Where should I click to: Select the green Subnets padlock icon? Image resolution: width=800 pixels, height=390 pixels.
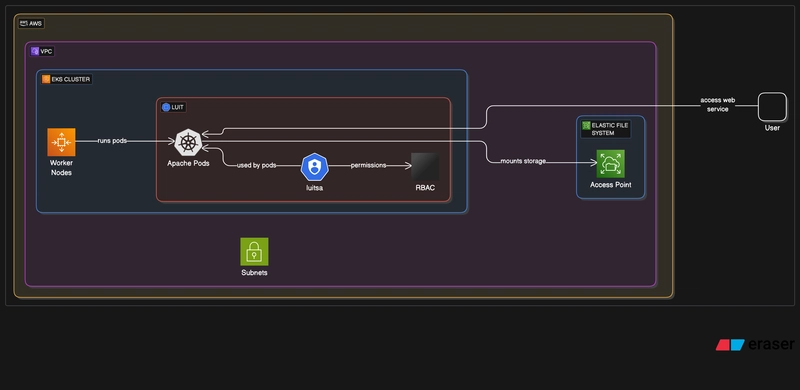tap(254, 252)
